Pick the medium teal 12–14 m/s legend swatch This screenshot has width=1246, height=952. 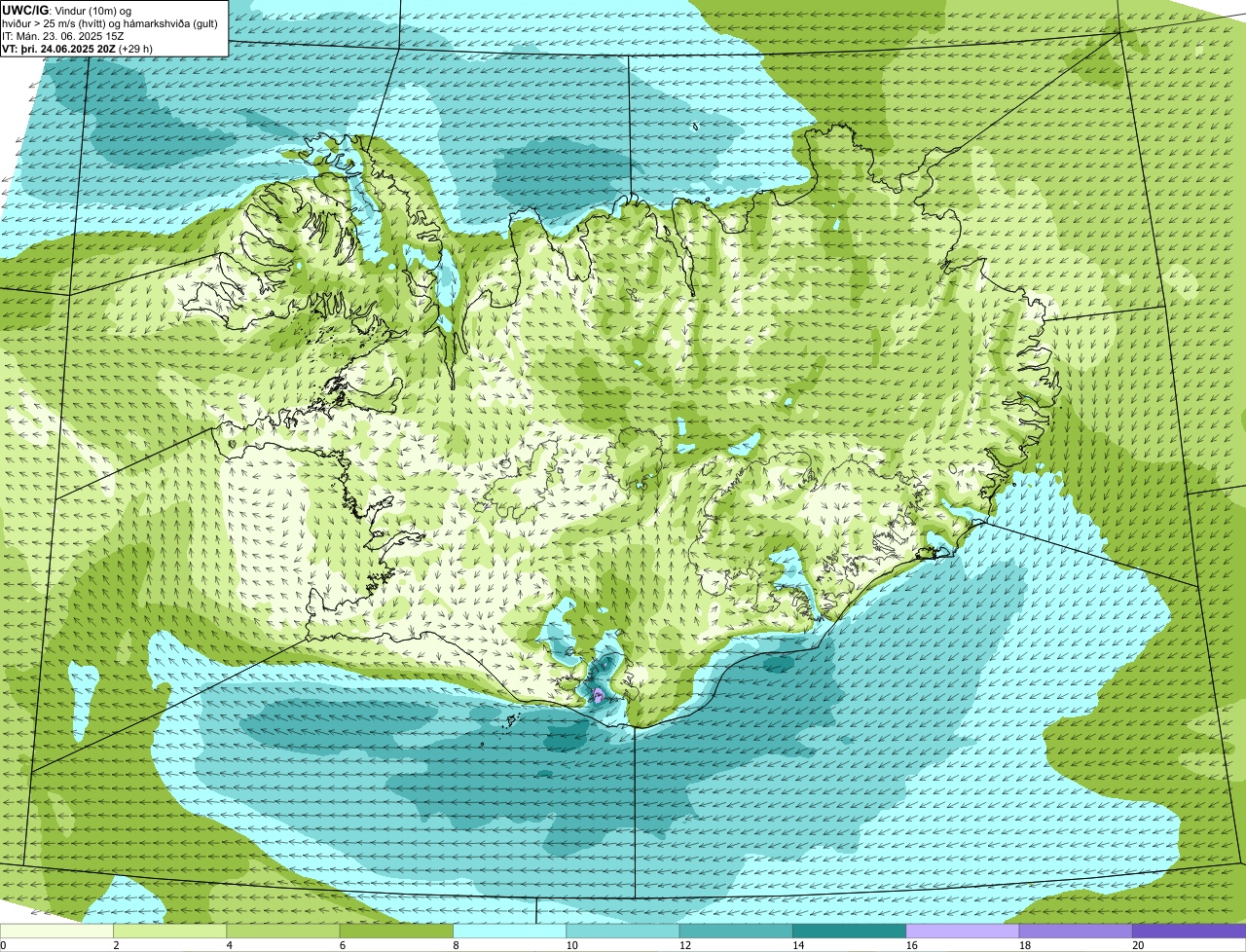click(x=736, y=931)
